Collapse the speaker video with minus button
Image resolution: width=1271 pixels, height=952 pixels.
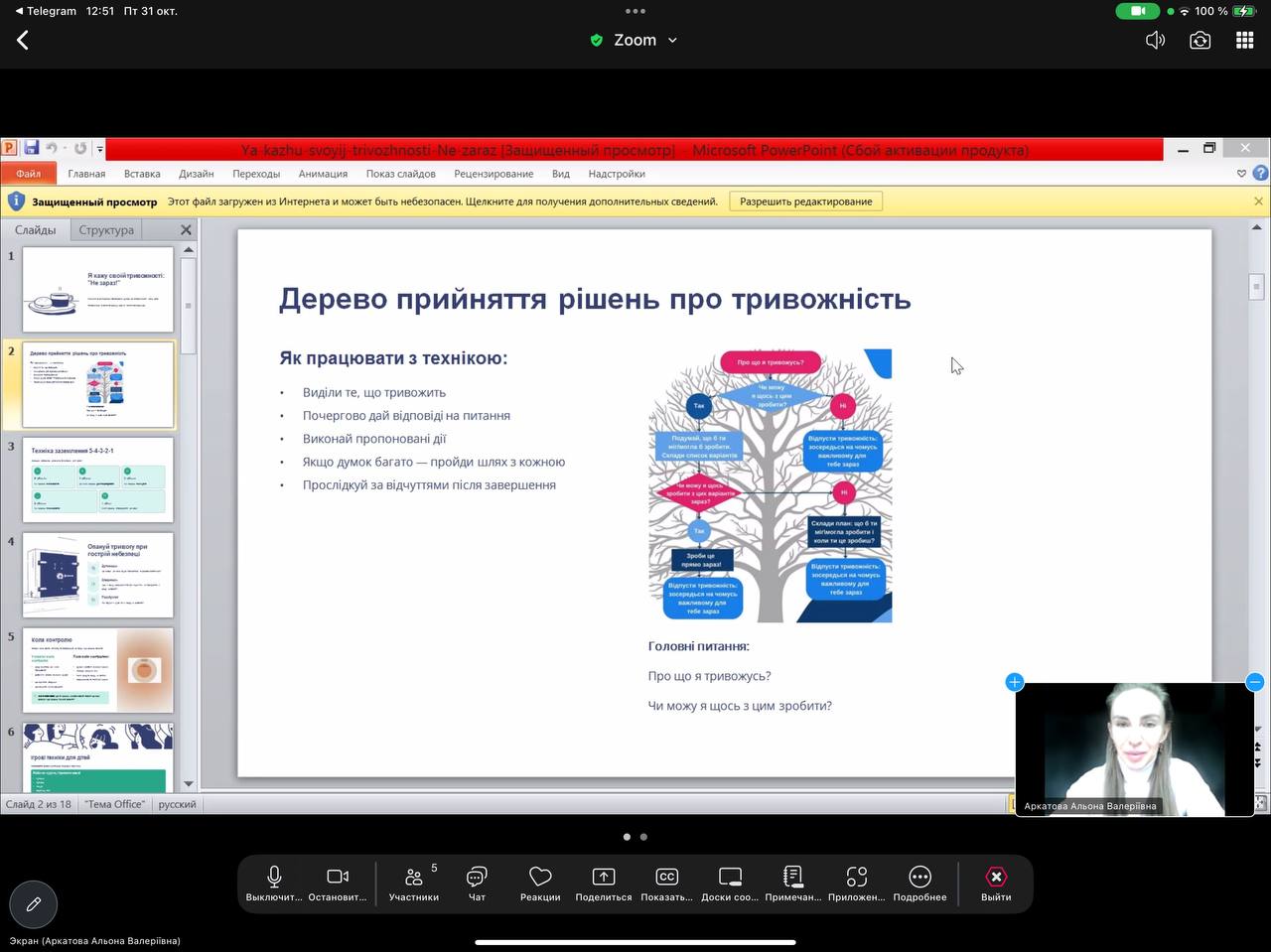tap(1254, 682)
